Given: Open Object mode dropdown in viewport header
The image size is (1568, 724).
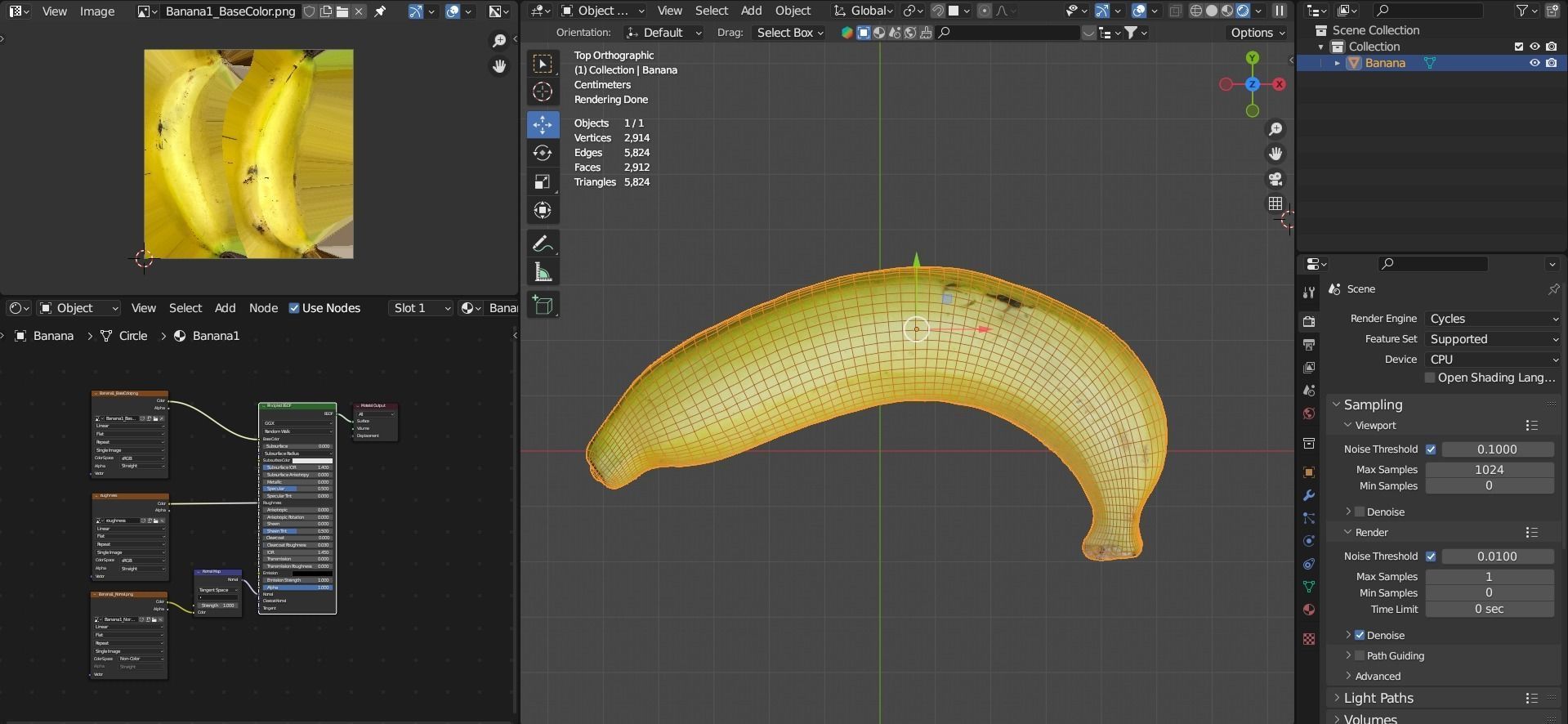Looking at the screenshot, I should (603, 11).
